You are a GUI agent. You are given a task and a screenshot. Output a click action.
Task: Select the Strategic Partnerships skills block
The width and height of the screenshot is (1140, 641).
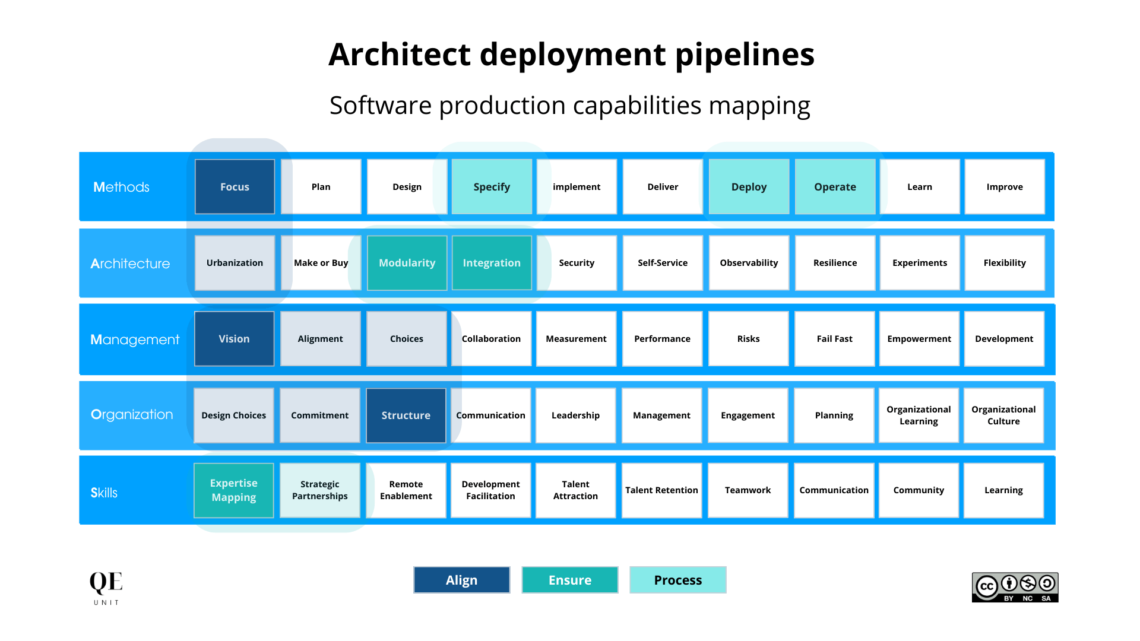tap(319, 490)
